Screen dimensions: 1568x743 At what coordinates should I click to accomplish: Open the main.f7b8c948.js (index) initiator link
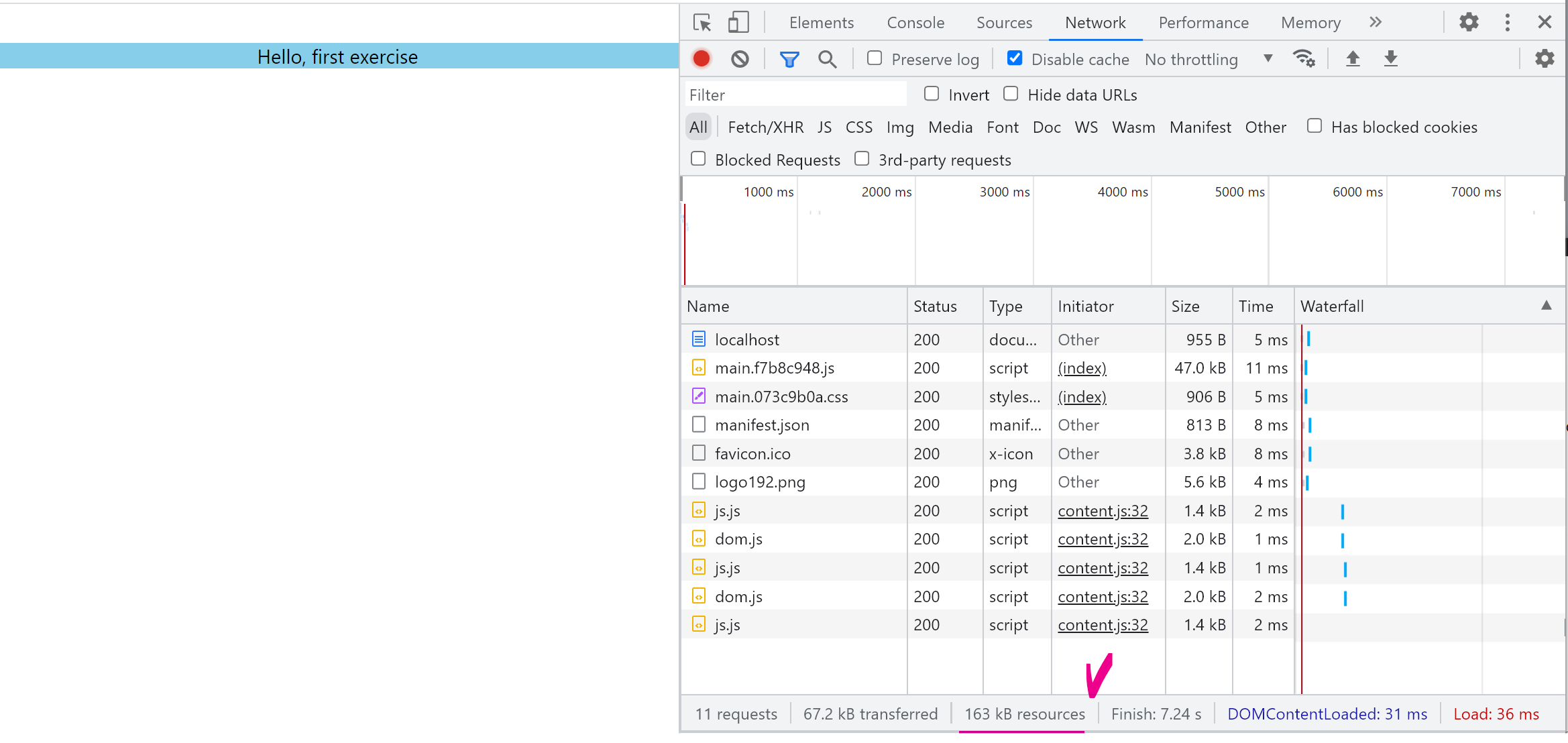pos(1082,368)
